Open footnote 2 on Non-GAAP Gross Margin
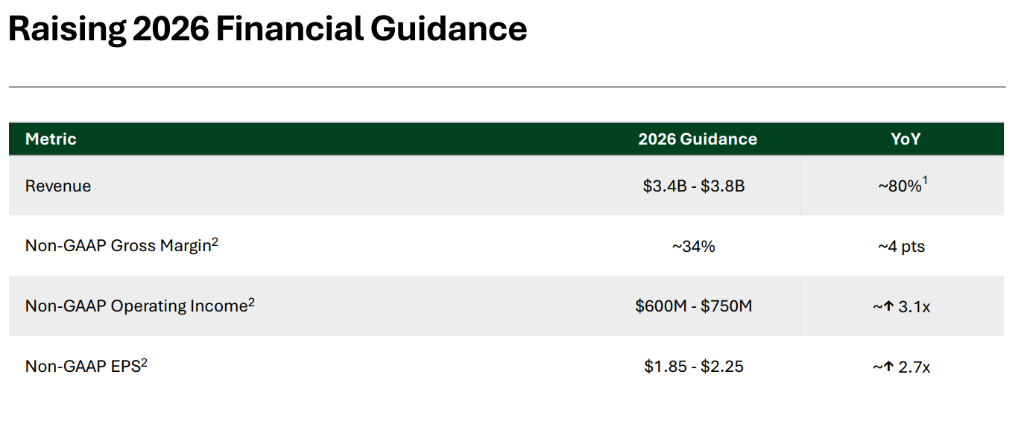The height and width of the screenshot is (441, 1024). (215, 241)
